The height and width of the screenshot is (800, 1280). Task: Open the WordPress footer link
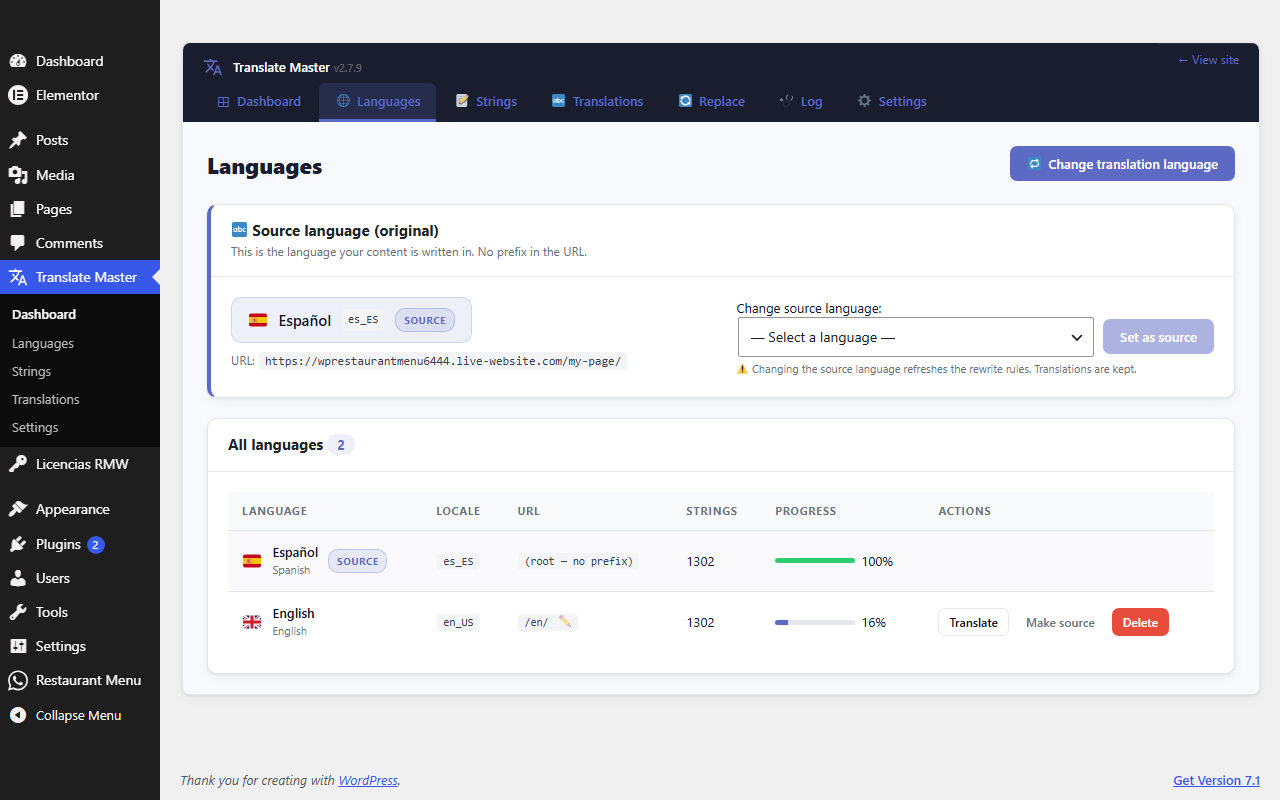368,780
